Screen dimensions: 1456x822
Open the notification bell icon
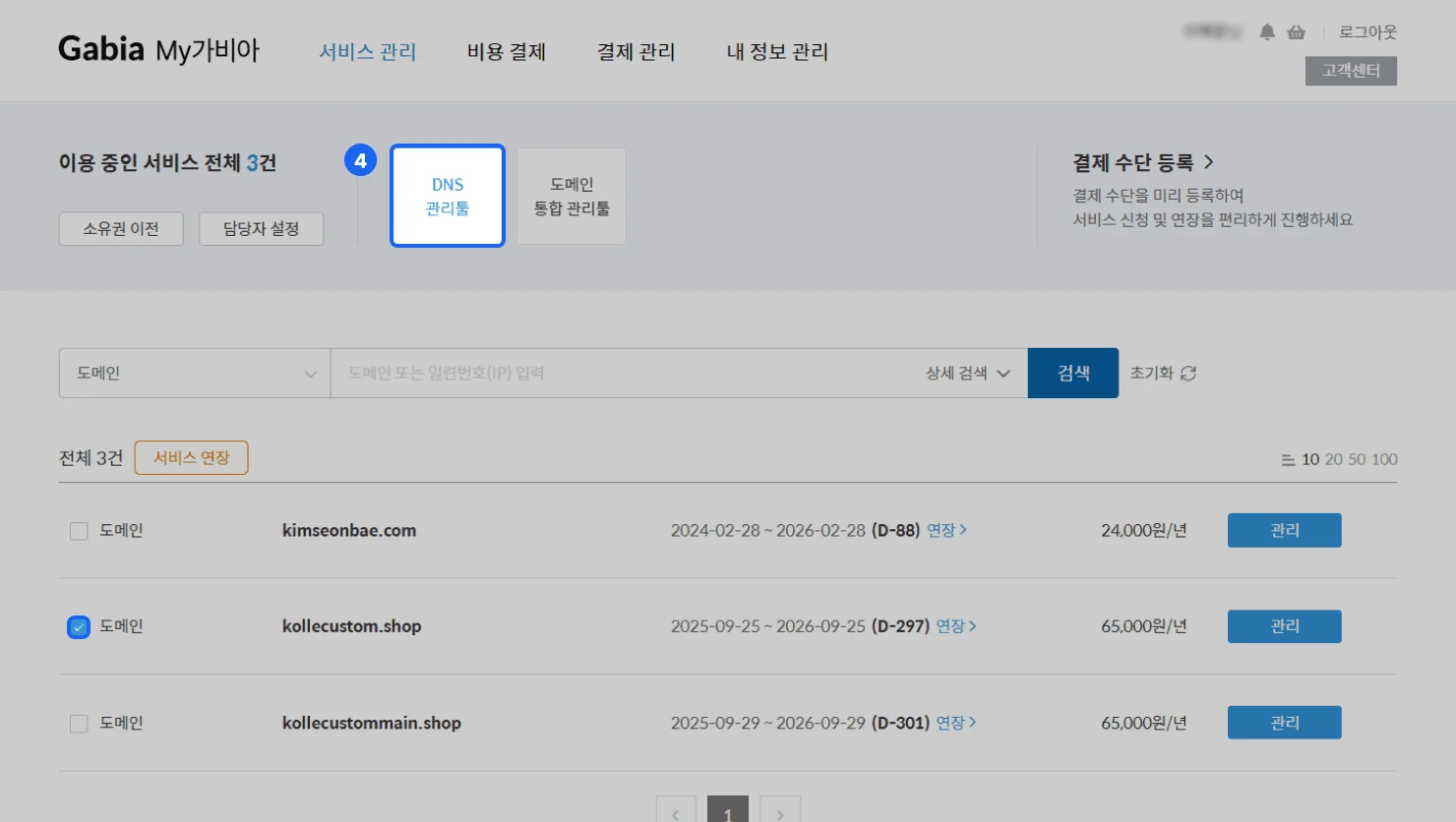(1267, 32)
